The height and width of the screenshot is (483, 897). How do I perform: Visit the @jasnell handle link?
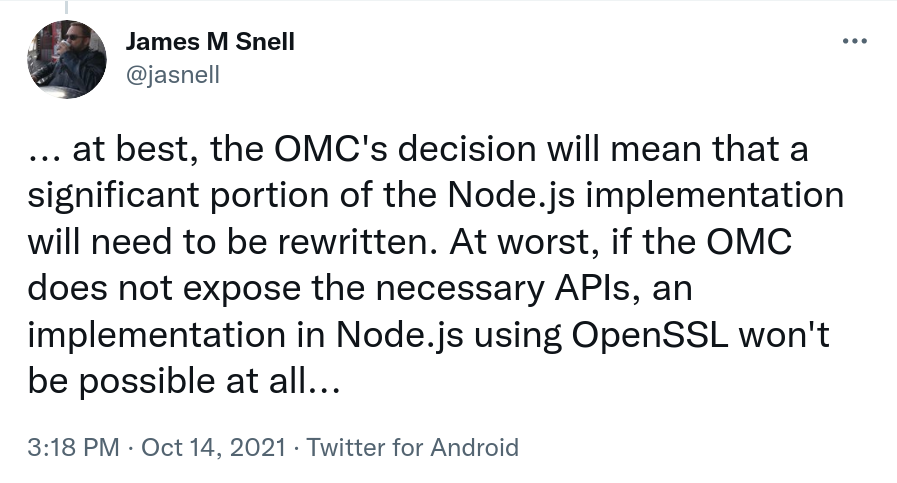(173, 75)
